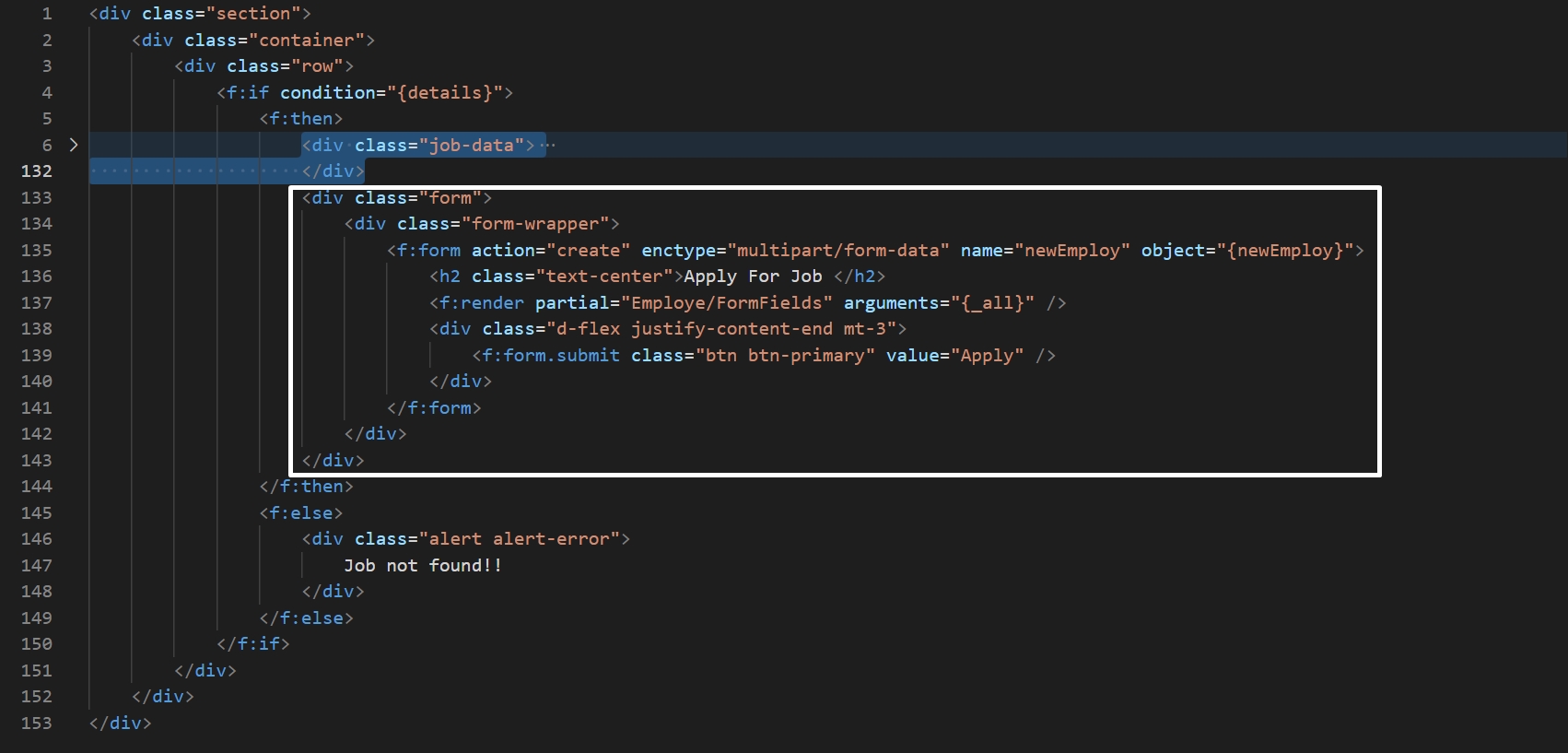Click the "btn btn-primary" class value
1568x753 pixels.
coord(785,356)
